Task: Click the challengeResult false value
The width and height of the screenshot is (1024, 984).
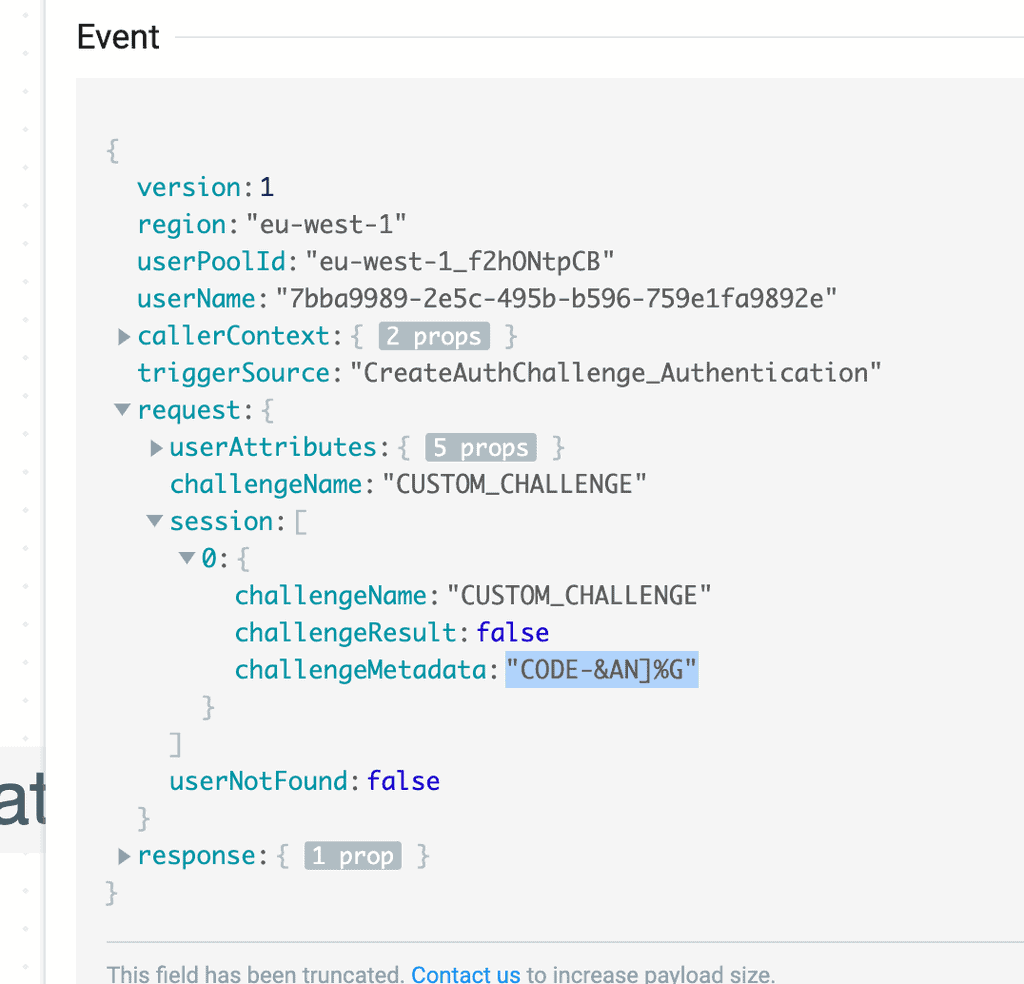Action: click(512, 633)
